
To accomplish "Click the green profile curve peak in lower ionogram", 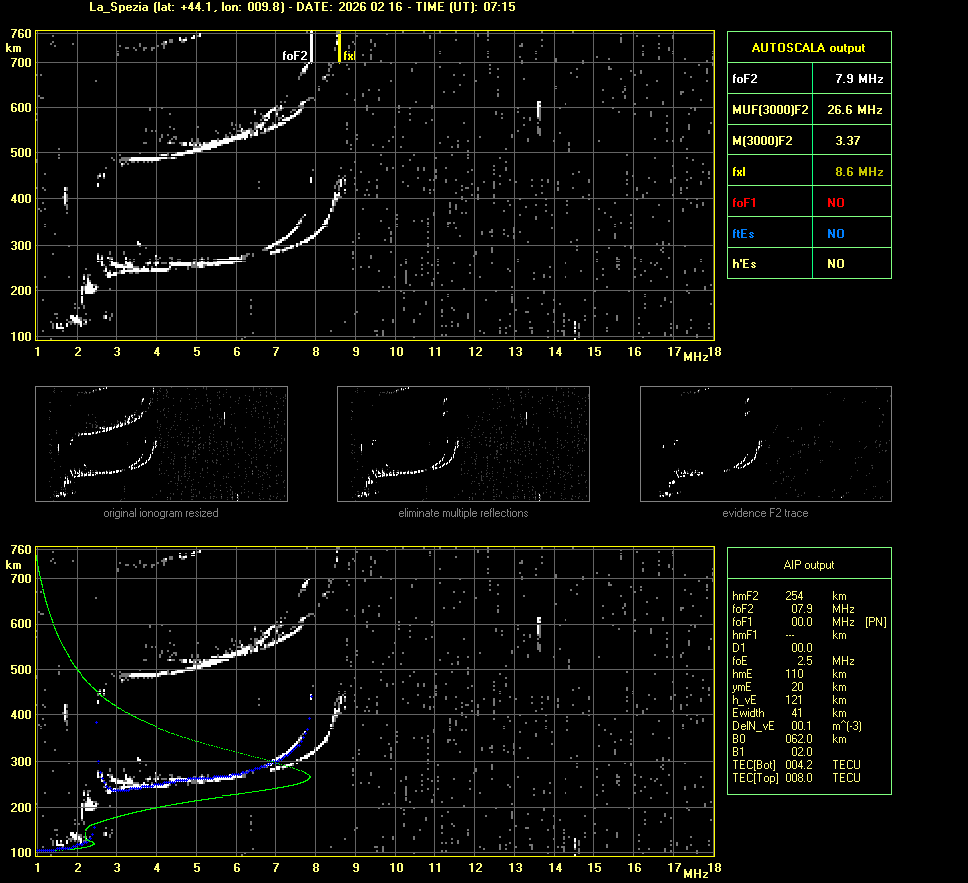I will click(310, 775).
